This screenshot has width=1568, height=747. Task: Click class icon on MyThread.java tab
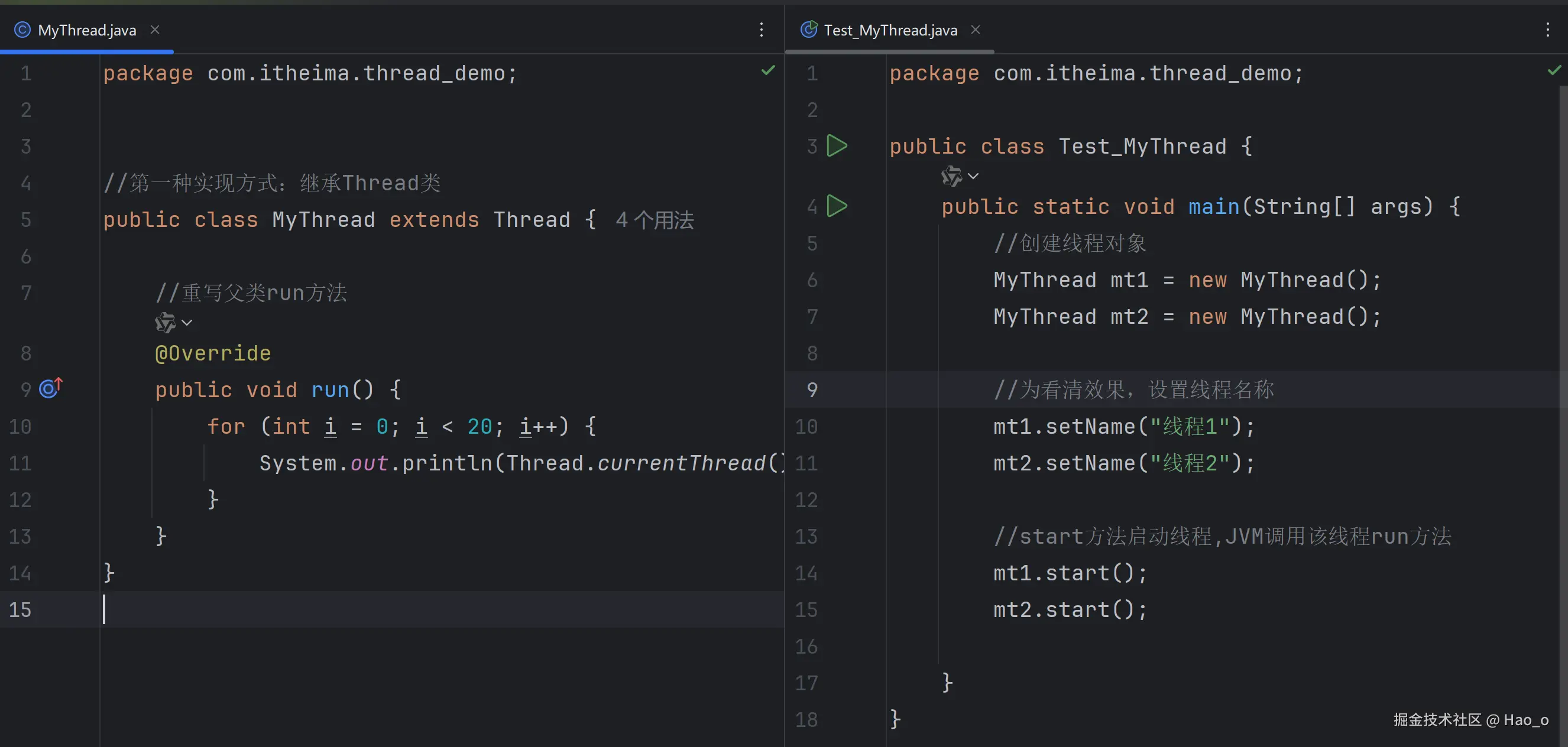(x=22, y=30)
